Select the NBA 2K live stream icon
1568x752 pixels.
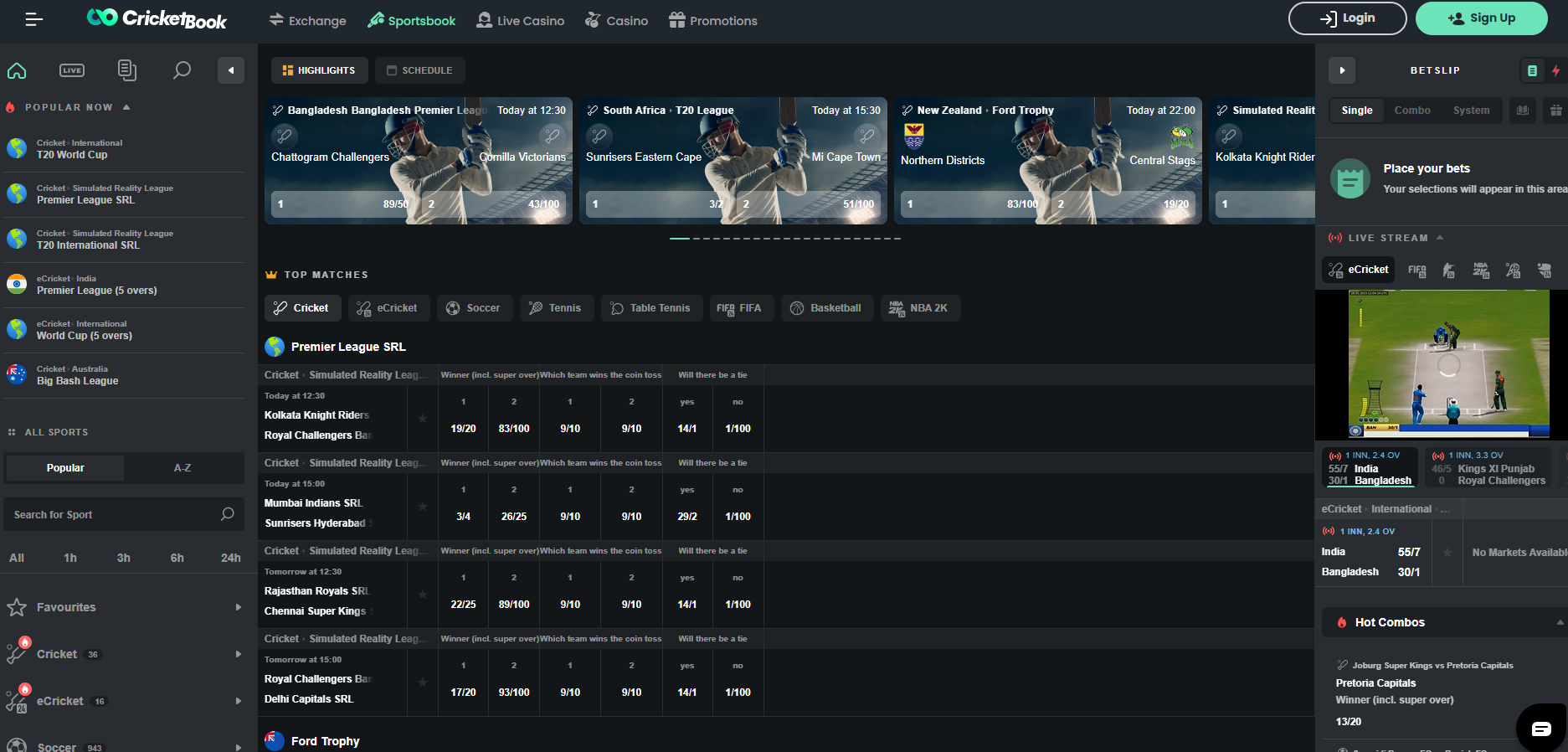click(1481, 270)
